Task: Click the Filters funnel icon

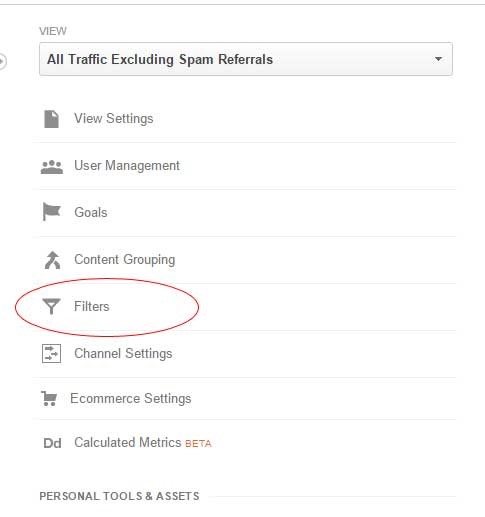Action: [x=51, y=306]
